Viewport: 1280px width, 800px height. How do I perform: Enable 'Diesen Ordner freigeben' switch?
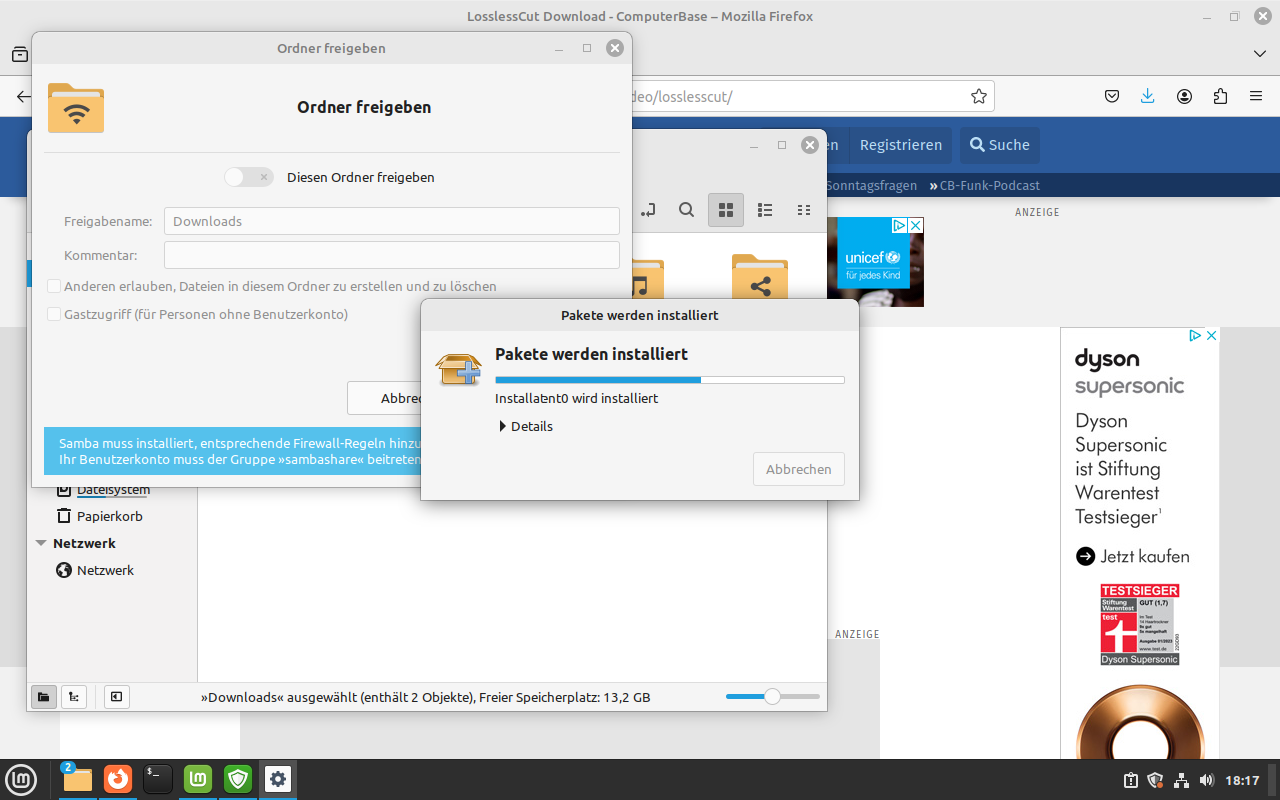(x=249, y=177)
